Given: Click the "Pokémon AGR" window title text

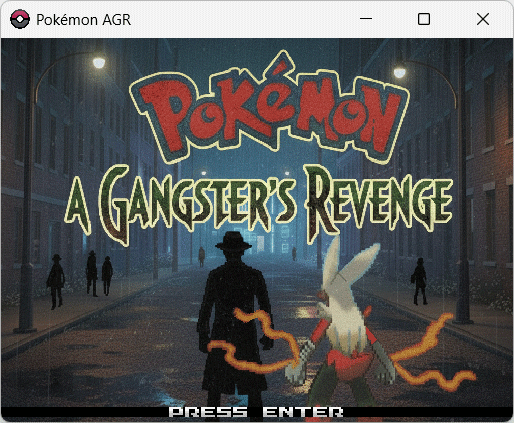Looking at the screenshot, I should 83,20.
